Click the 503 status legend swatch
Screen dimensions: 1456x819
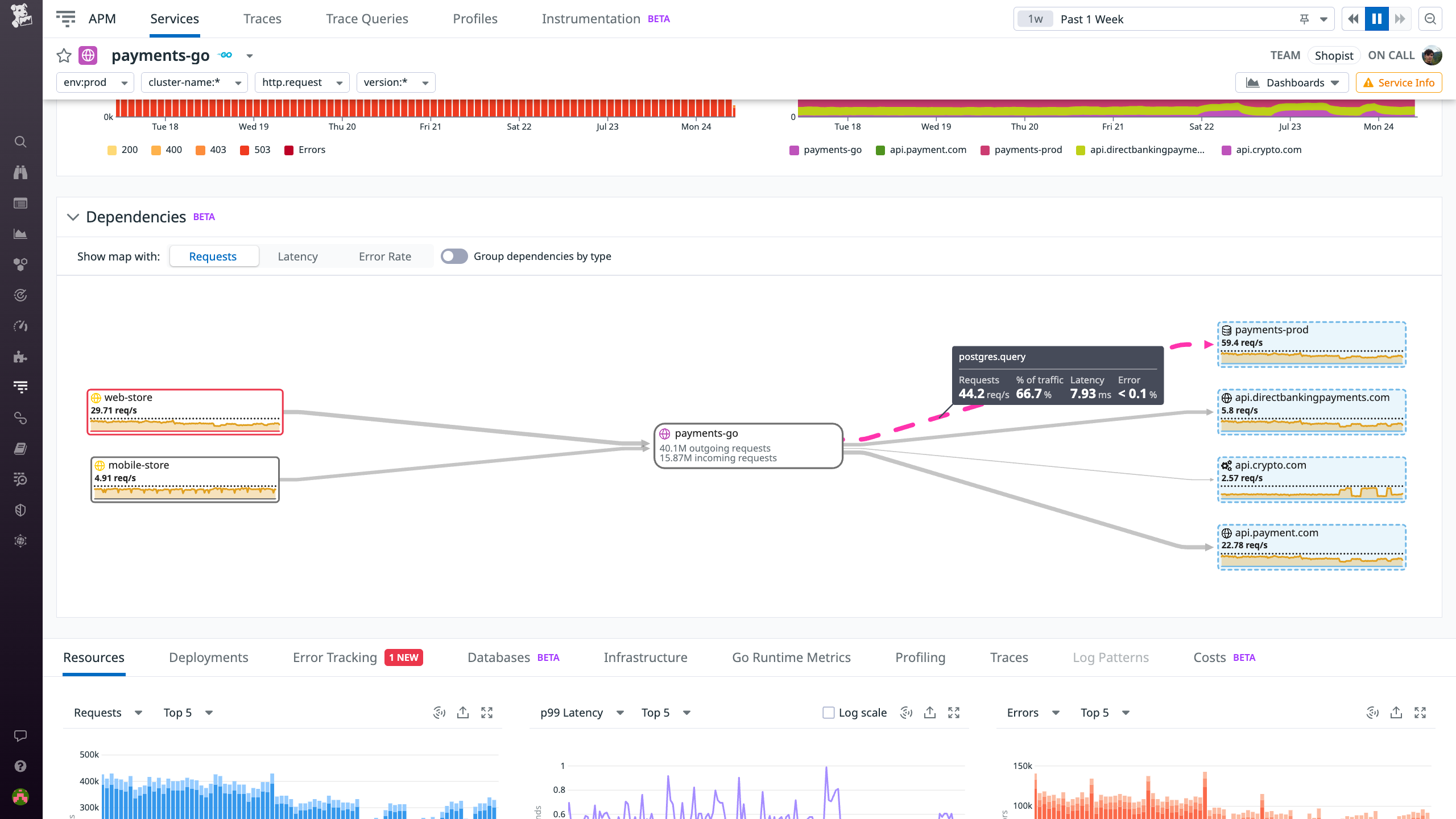(245, 150)
